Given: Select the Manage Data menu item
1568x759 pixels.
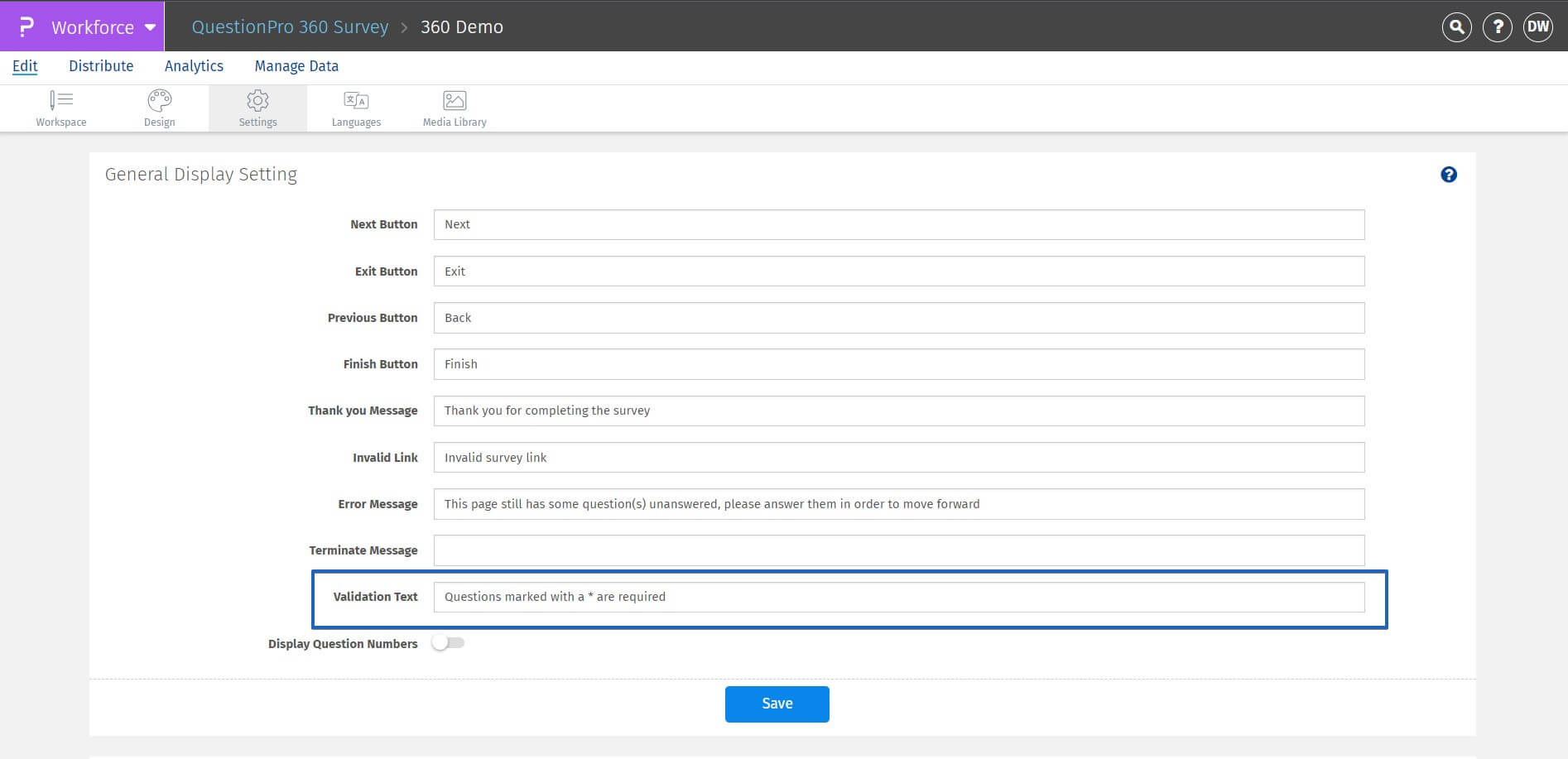Looking at the screenshot, I should coord(296,65).
